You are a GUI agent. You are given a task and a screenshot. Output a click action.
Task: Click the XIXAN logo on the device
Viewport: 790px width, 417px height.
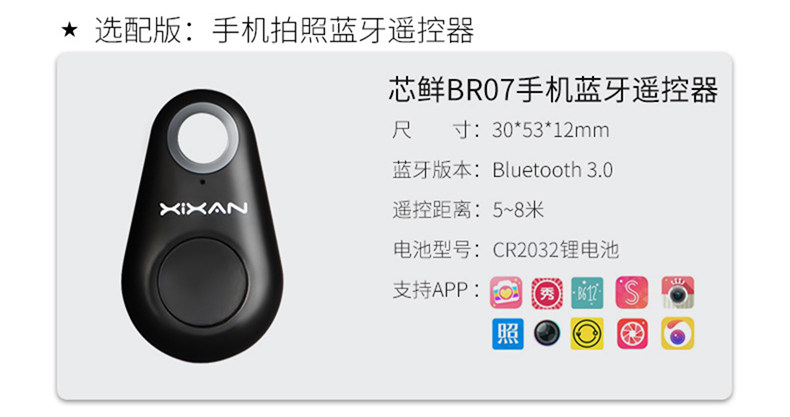[x=204, y=208]
